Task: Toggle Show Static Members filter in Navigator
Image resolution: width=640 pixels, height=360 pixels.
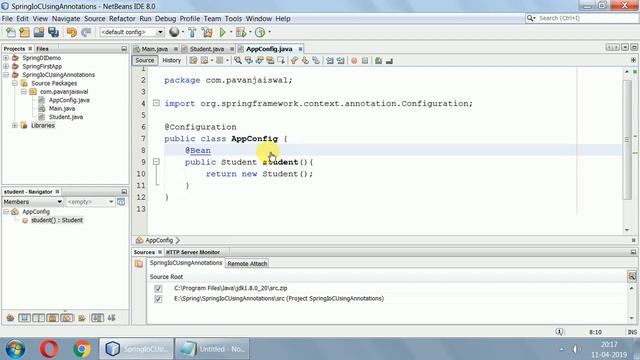Action: point(39,318)
